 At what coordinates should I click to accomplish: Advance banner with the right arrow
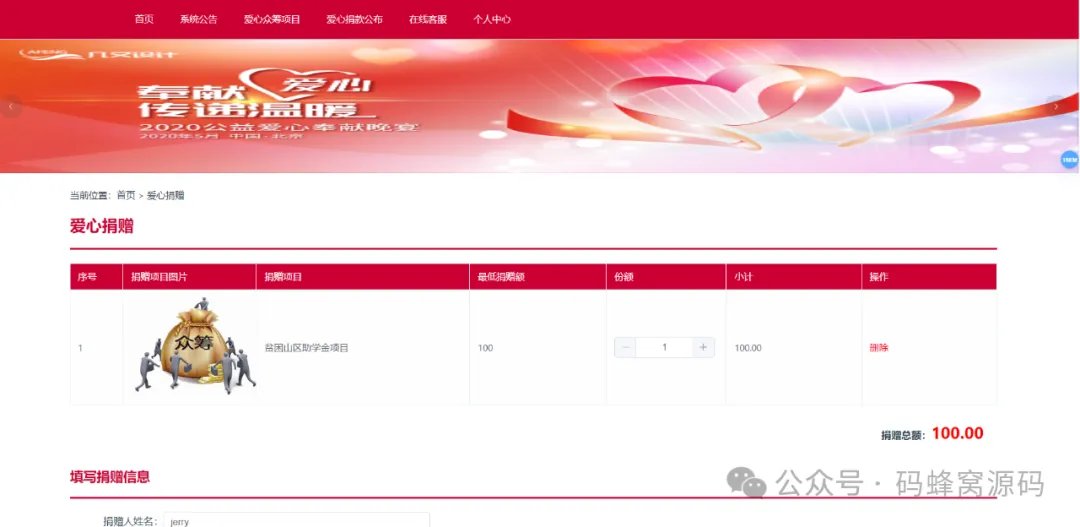(1056, 106)
